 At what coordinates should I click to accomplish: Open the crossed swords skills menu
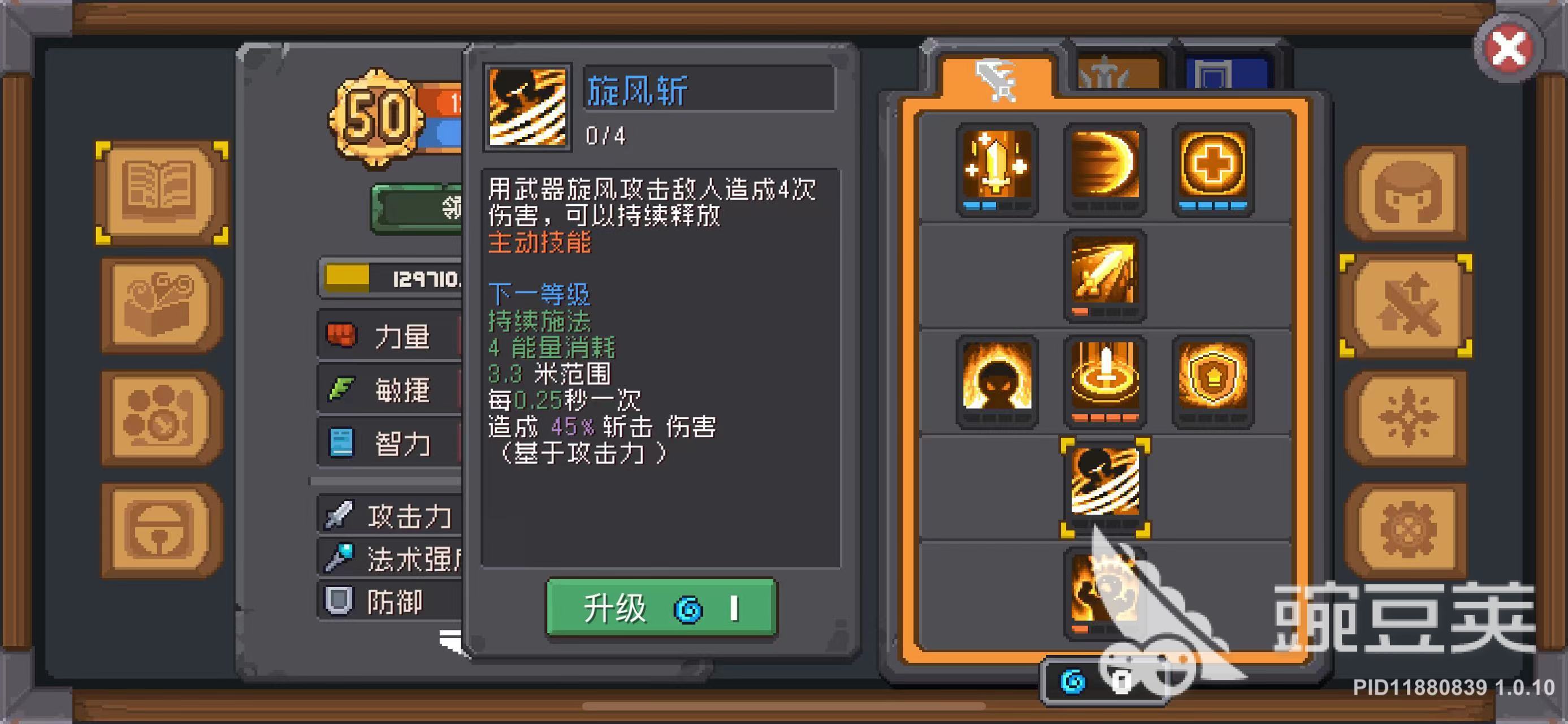(1405, 305)
